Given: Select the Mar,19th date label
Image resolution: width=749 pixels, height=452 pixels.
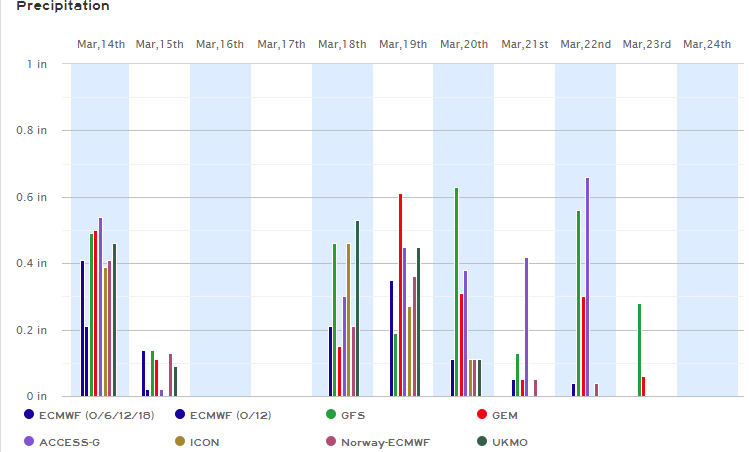Looking at the screenshot, I should coord(403,44).
